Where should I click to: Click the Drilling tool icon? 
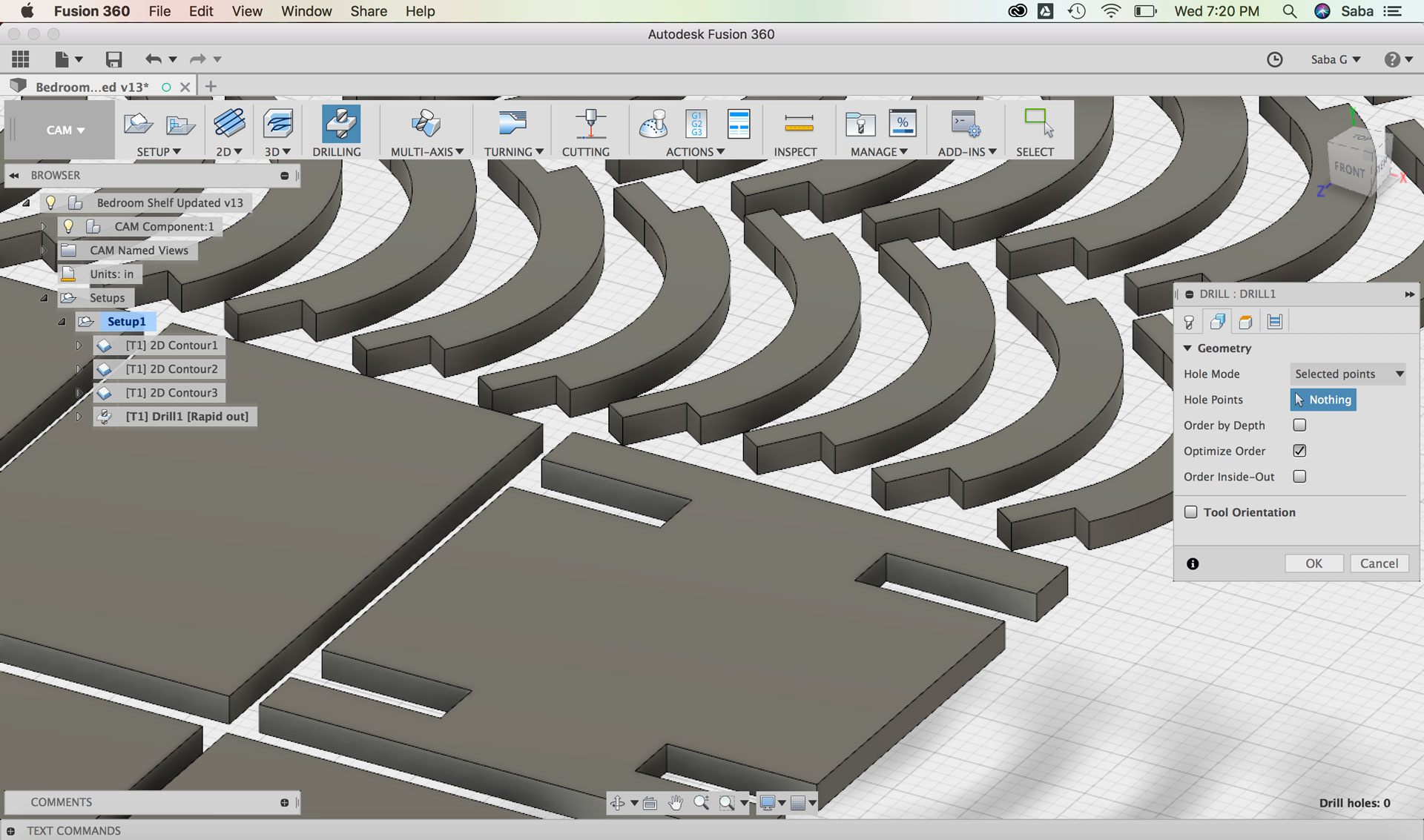coord(340,124)
